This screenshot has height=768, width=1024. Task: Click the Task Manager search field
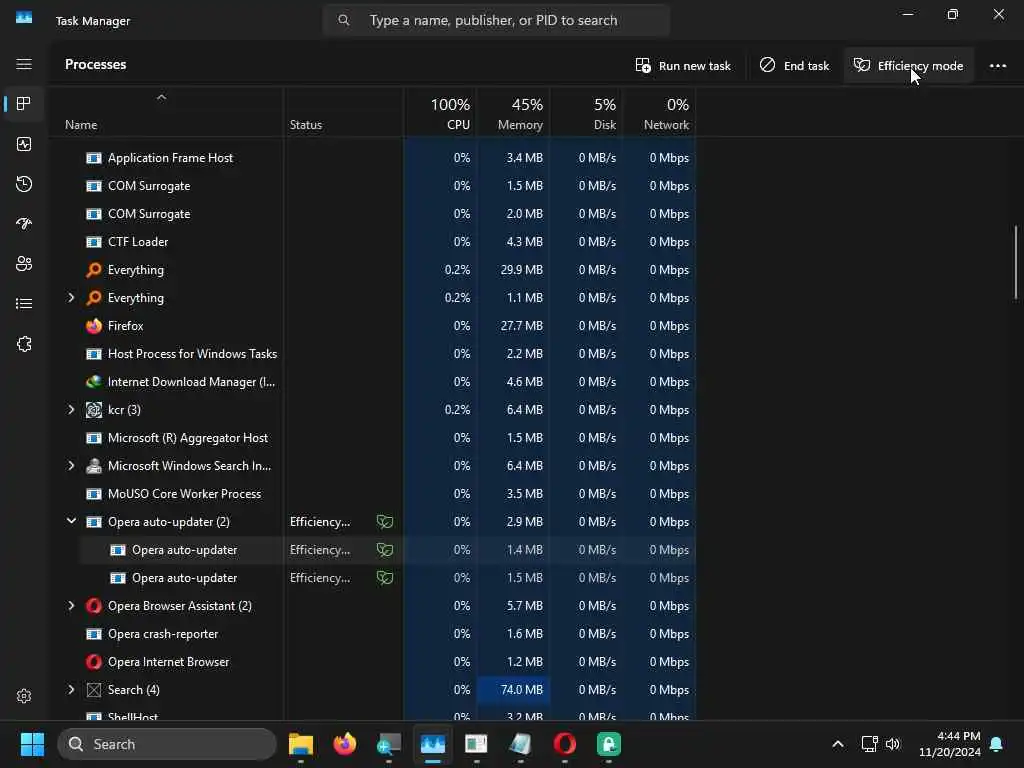click(496, 20)
